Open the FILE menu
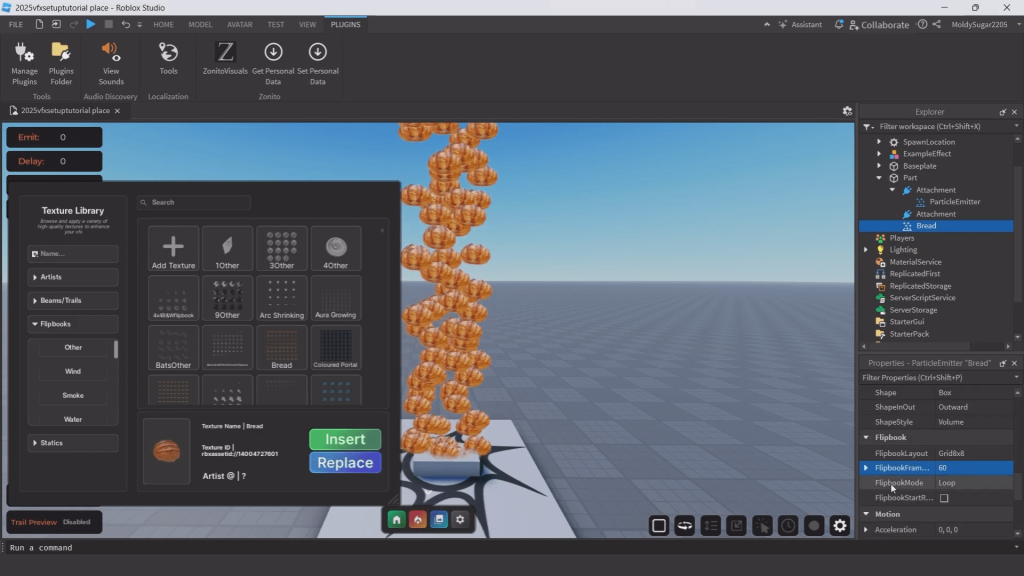1024x576 pixels. click(16, 24)
